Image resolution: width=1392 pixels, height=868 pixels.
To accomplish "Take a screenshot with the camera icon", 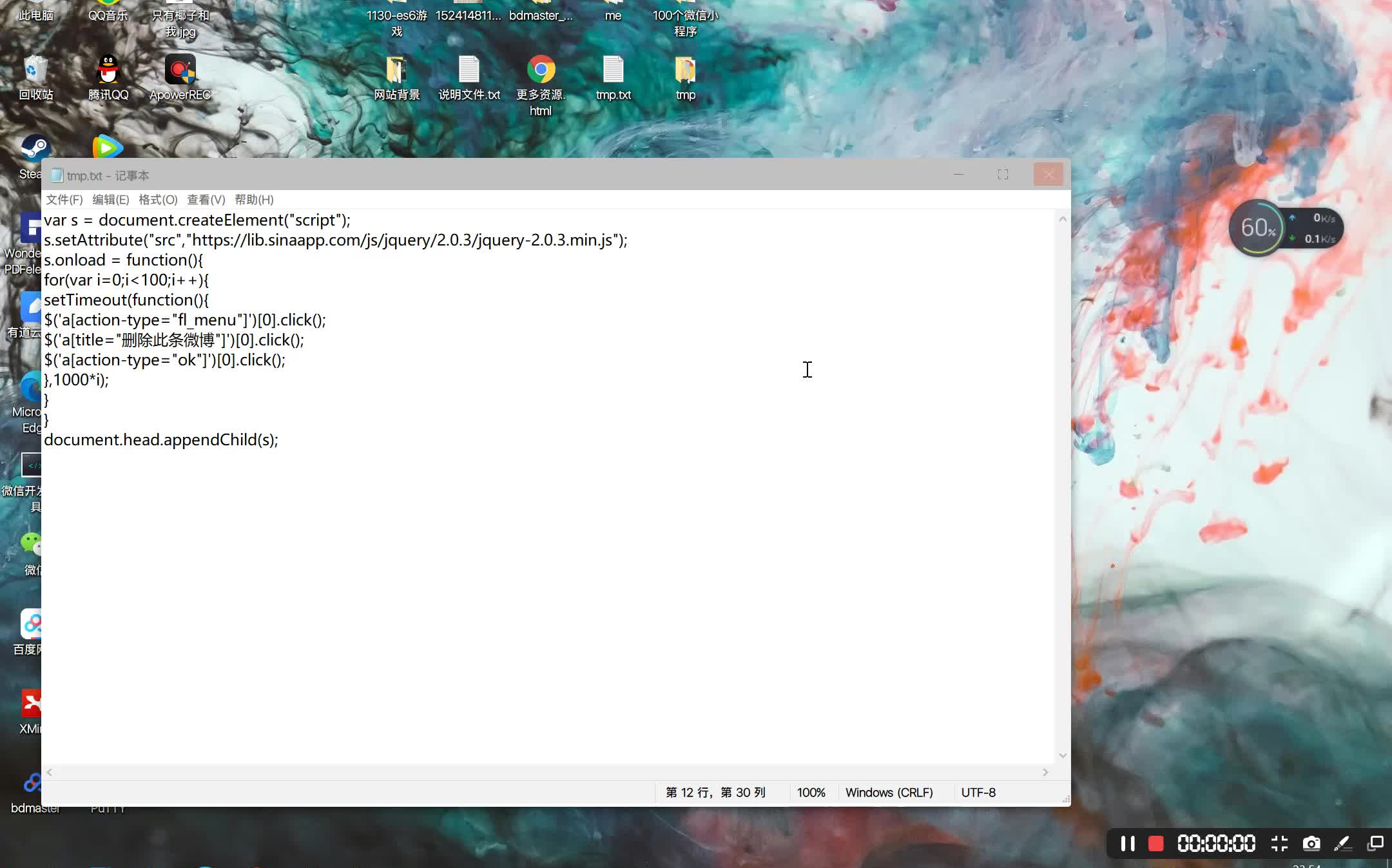I will coord(1311,844).
